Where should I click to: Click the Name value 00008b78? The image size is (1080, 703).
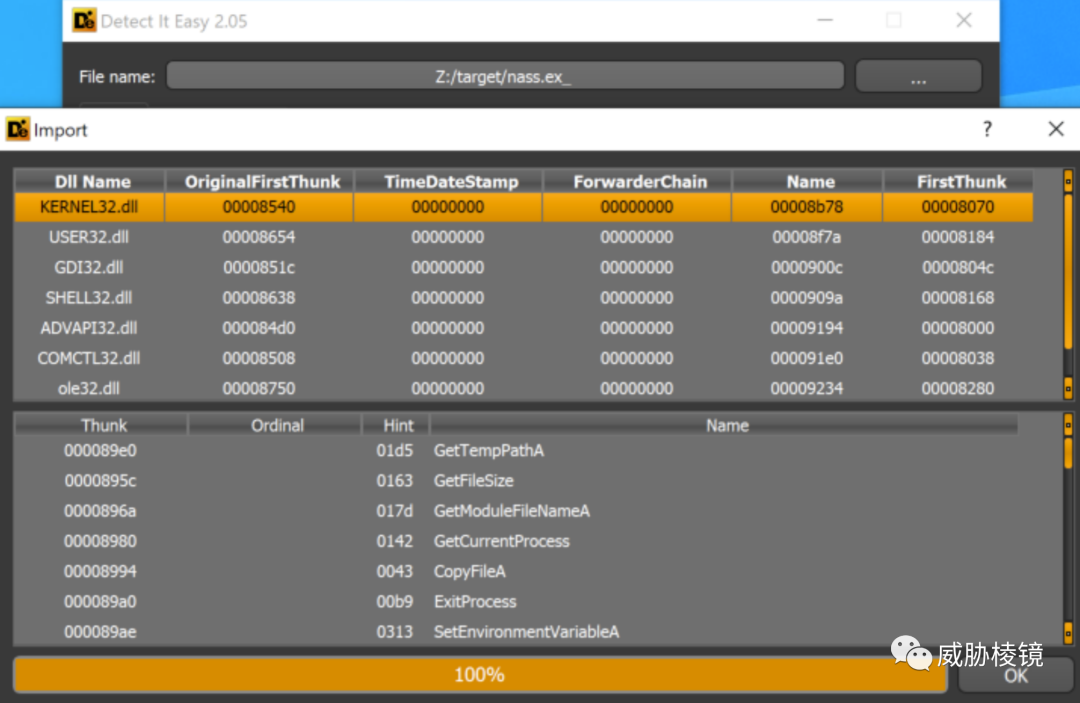pyautogui.click(x=807, y=207)
